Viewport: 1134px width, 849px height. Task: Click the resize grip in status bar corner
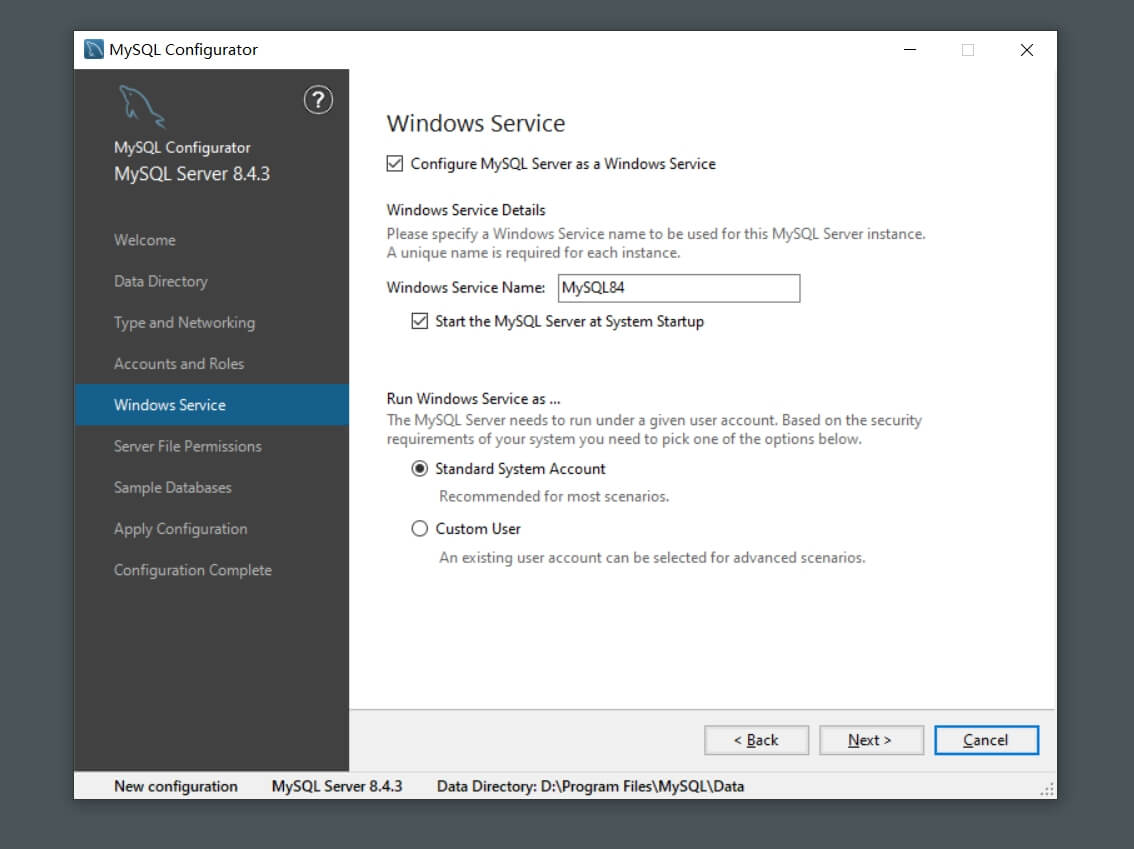point(1046,789)
